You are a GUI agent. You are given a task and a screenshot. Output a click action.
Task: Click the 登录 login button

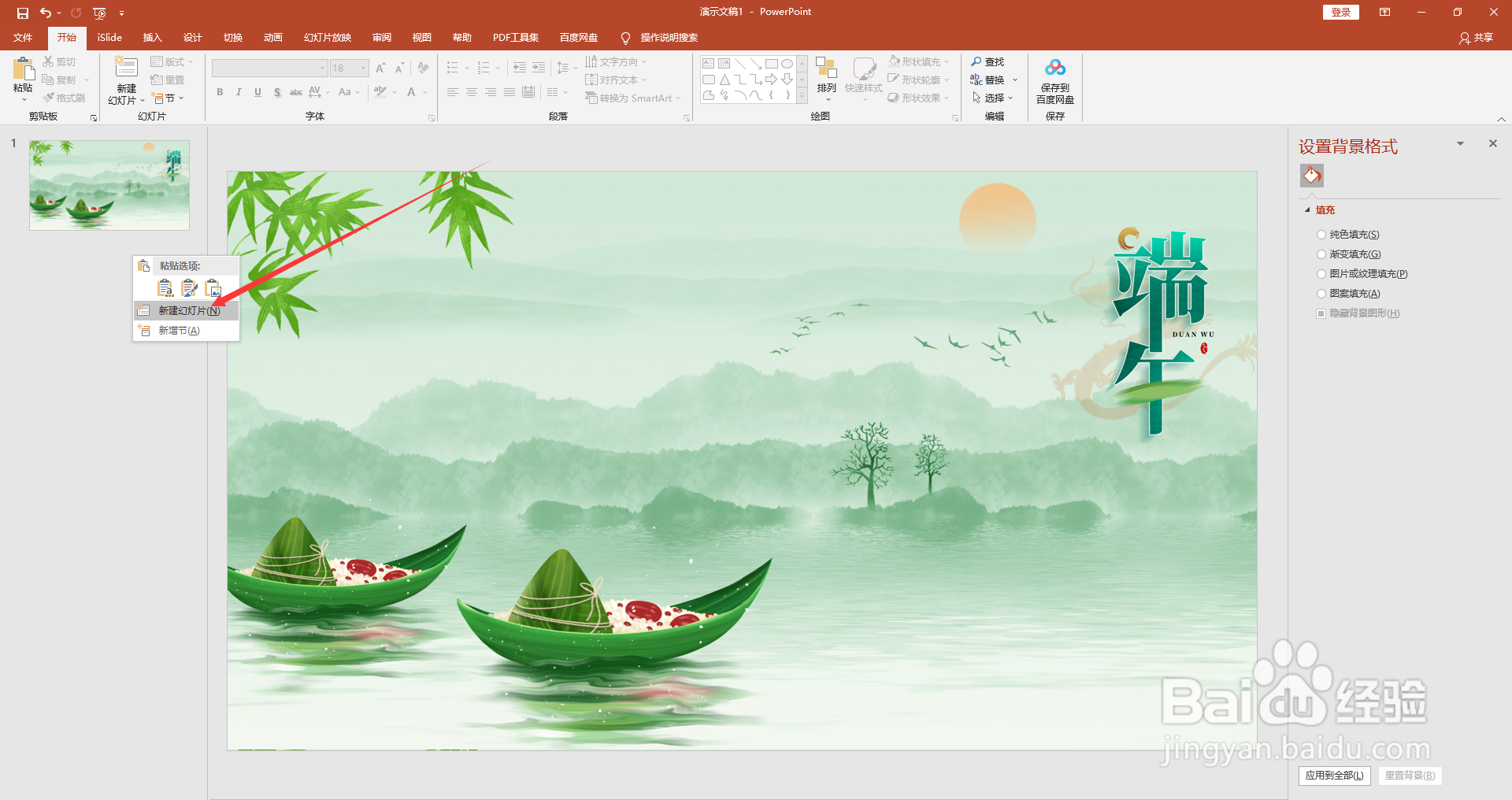[1341, 13]
